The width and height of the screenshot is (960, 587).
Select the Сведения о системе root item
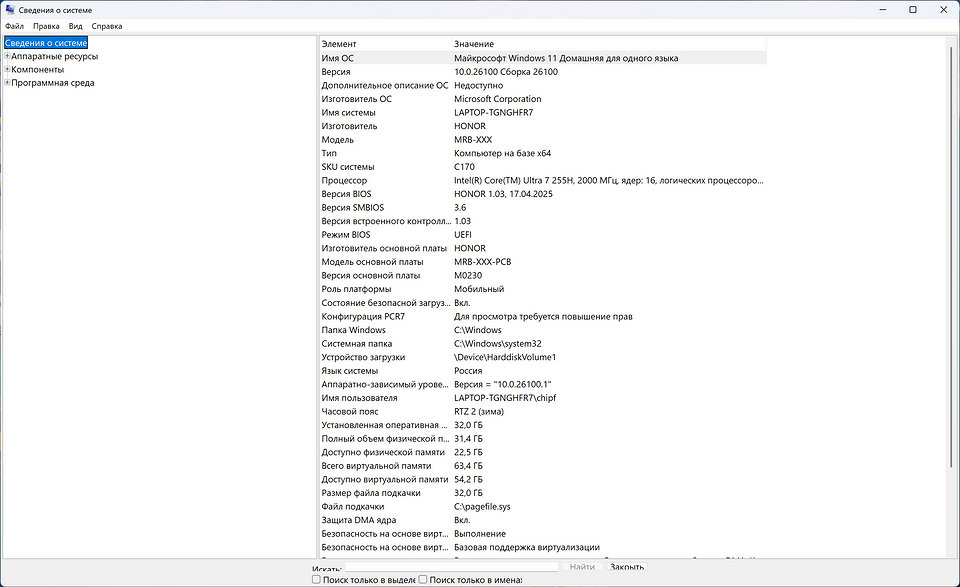(46, 43)
